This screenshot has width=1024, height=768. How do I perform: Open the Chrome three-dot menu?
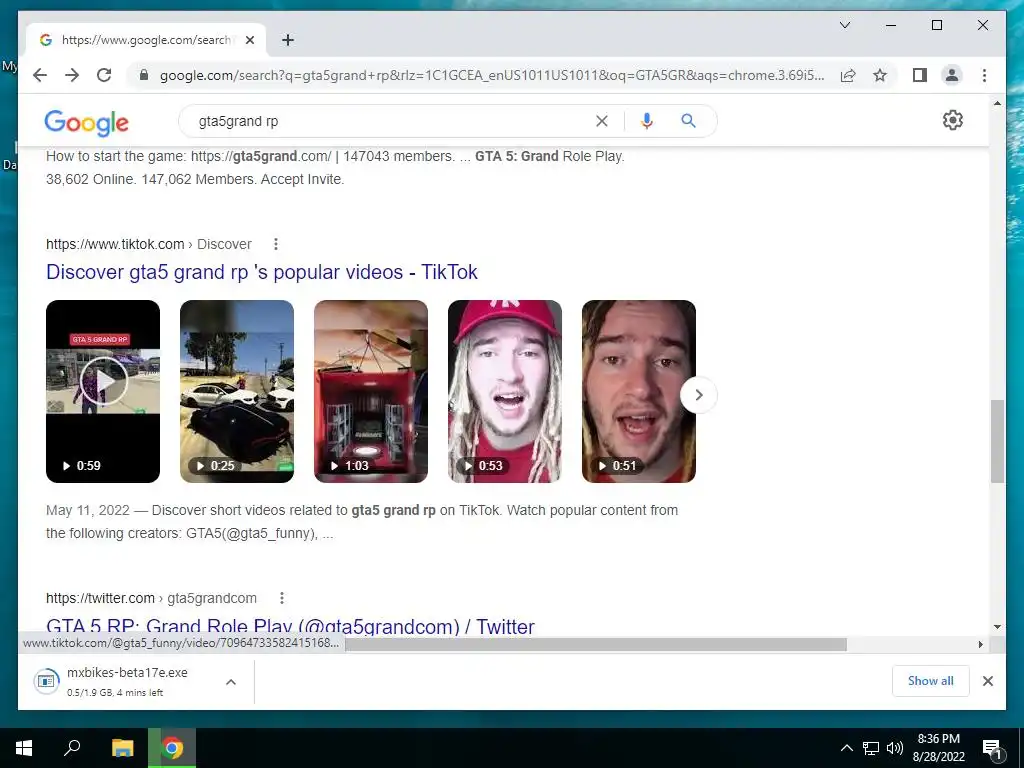click(x=984, y=75)
